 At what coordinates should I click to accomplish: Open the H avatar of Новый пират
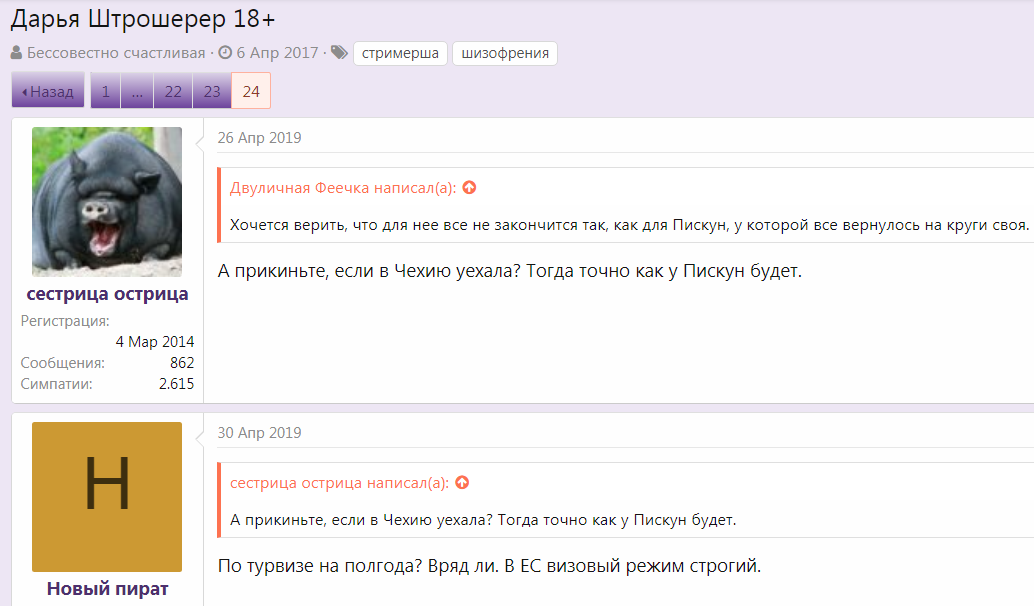pyautogui.click(x=107, y=497)
